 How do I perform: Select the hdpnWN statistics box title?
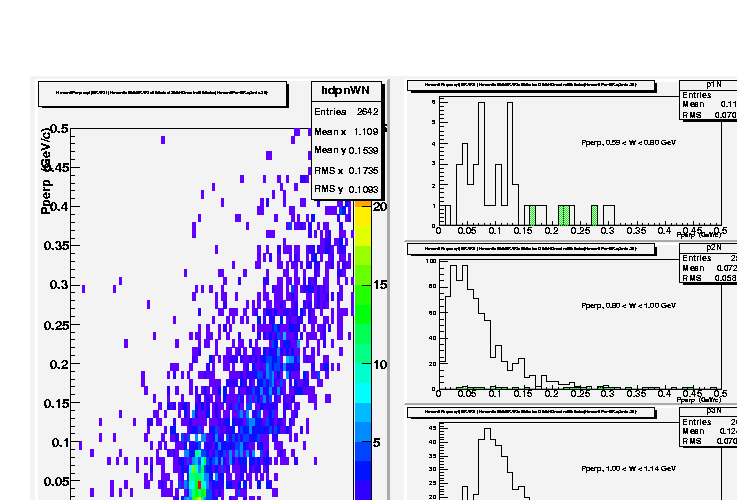(x=346, y=90)
